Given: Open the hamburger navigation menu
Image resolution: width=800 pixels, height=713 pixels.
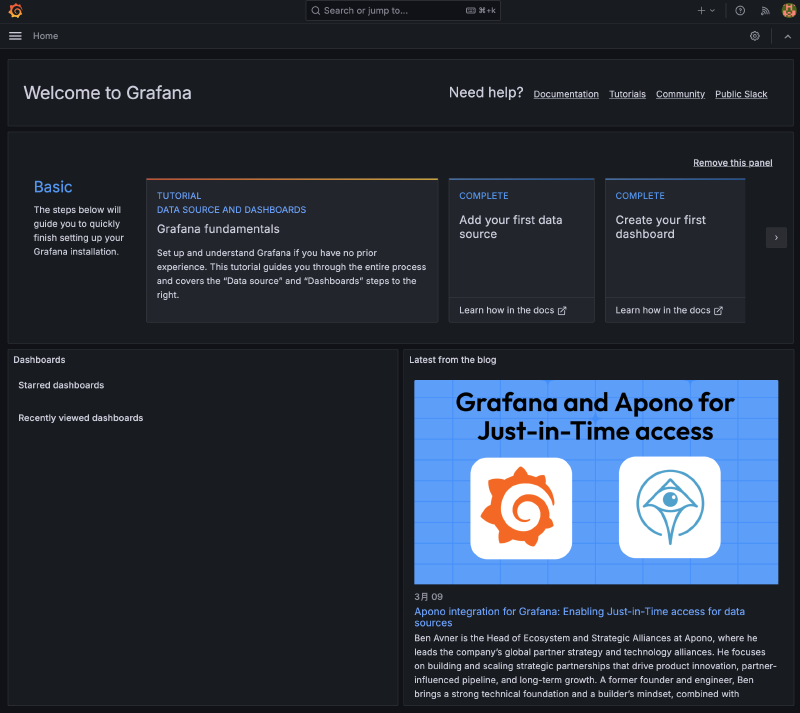Looking at the screenshot, I should pos(15,36).
